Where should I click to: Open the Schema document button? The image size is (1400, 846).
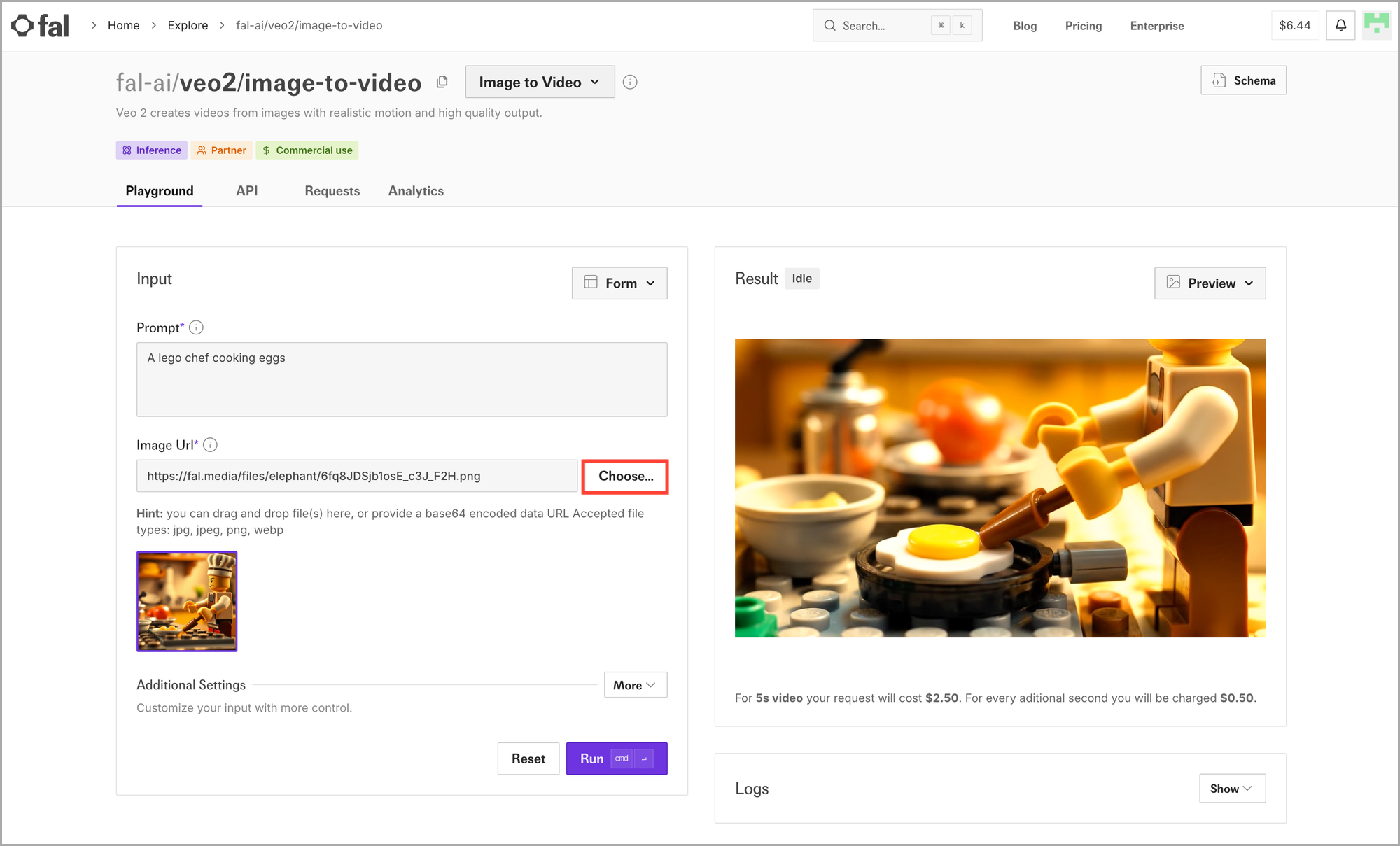[x=1243, y=80]
